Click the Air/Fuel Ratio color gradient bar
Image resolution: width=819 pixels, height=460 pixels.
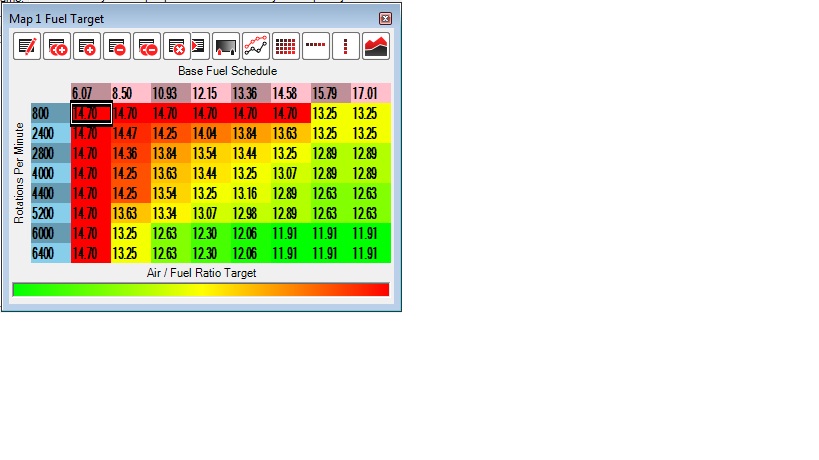point(200,289)
